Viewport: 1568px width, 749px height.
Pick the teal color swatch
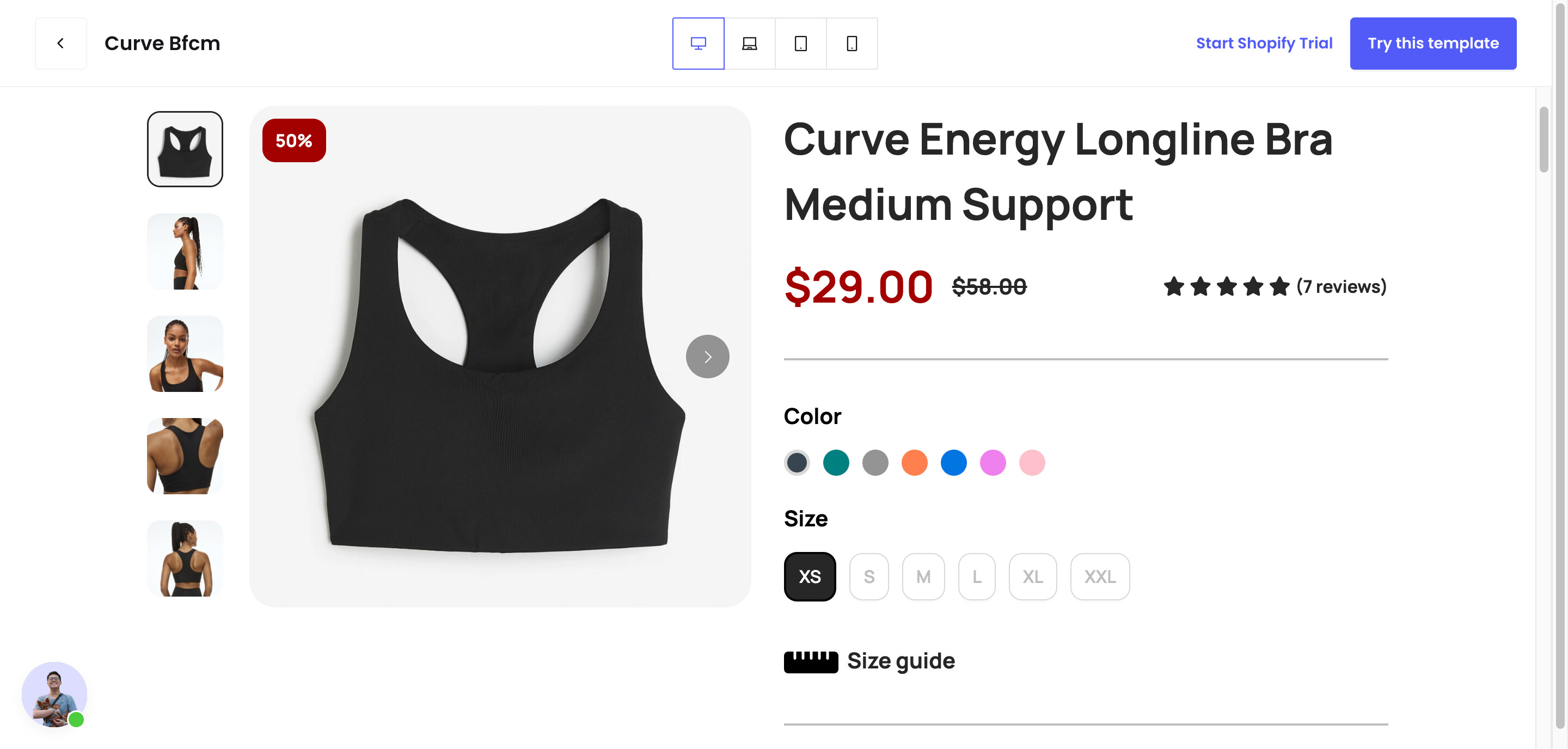pos(836,463)
